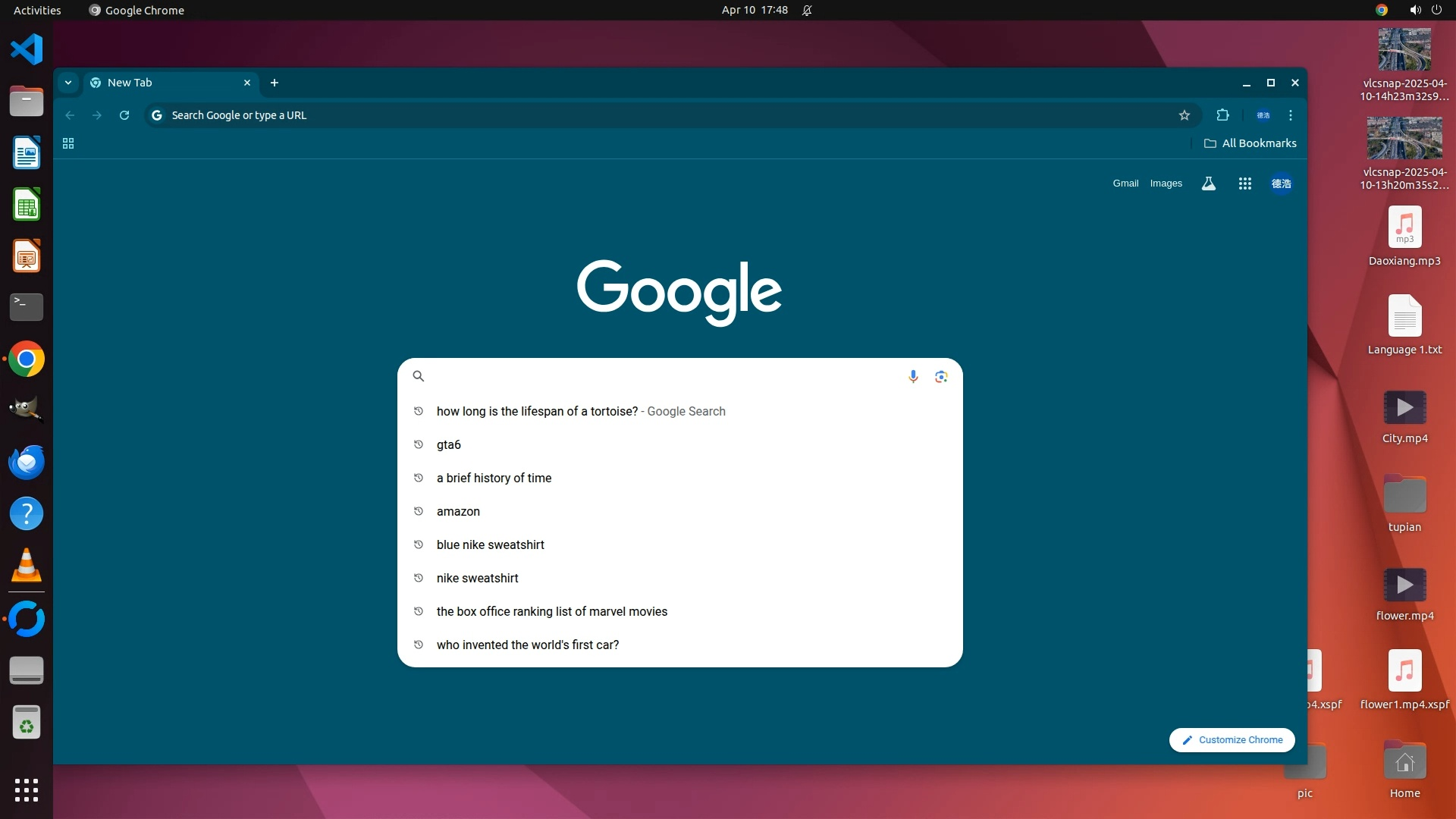Click the Customize Chrome button
The width and height of the screenshot is (1456, 819).
tap(1232, 740)
